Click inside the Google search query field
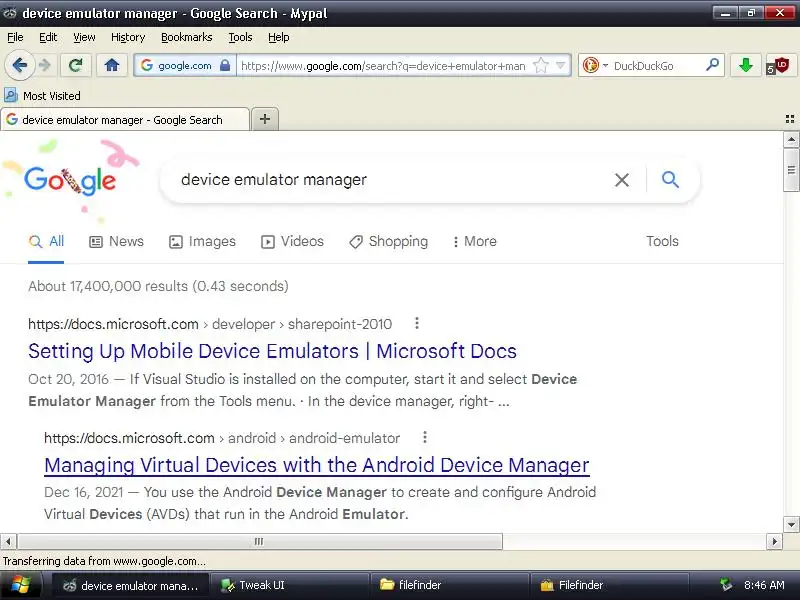The height and width of the screenshot is (600, 800). pos(388,180)
